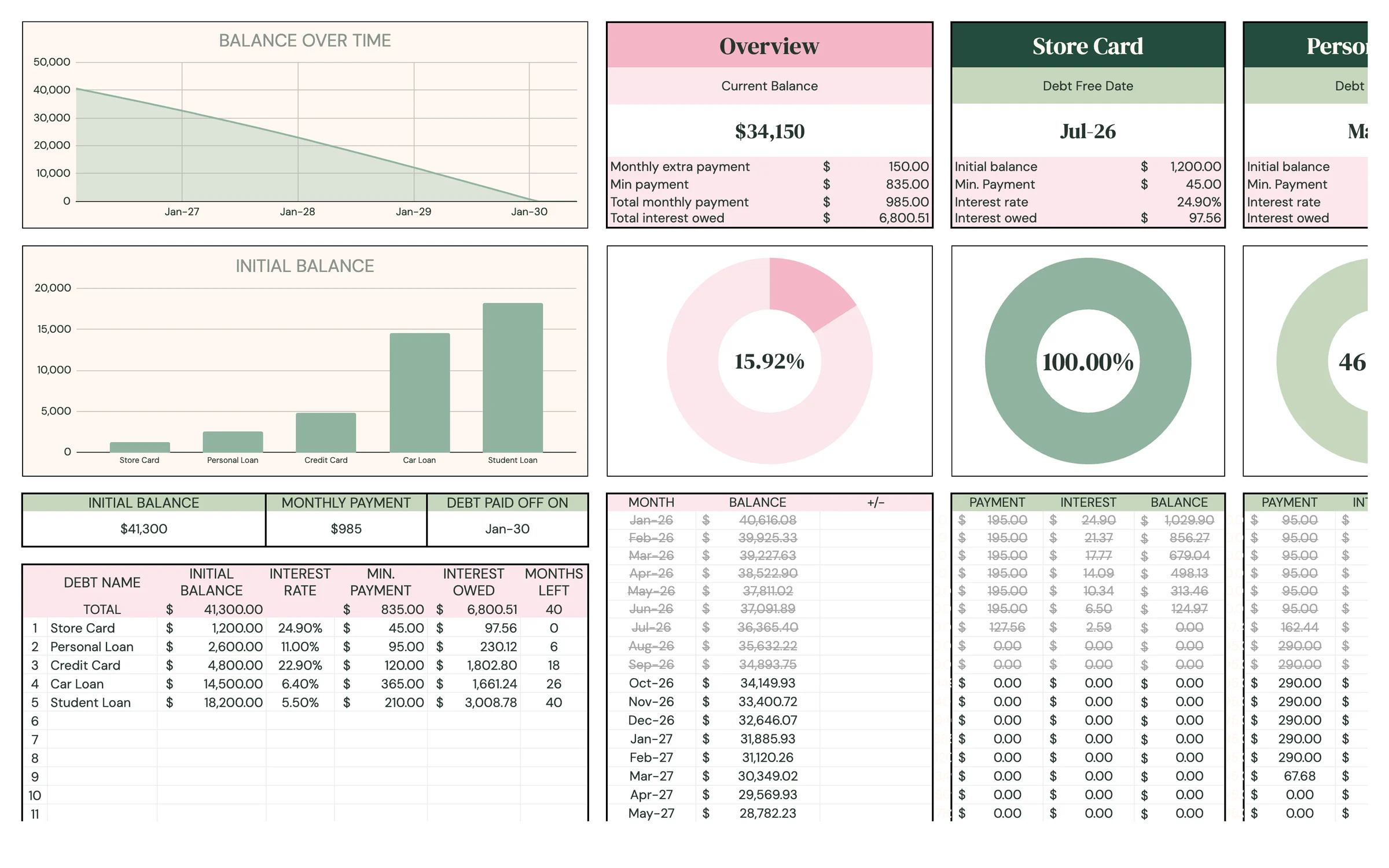Click the 100.00% Store Card donut chart
The height and width of the screenshot is (868, 1389).
pyautogui.click(x=1087, y=362)
